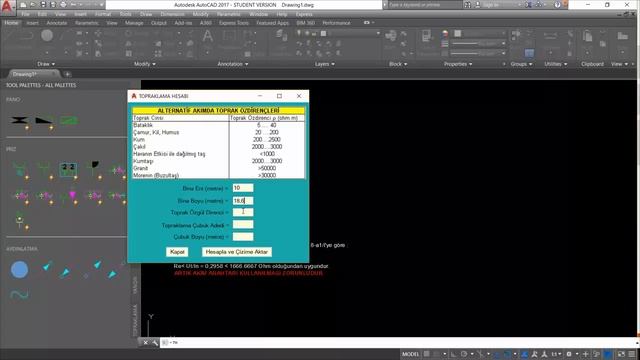This screenshot has width=640, height=360.
Task: Click the clean screen icon in status bar
Action: (621, 354)
